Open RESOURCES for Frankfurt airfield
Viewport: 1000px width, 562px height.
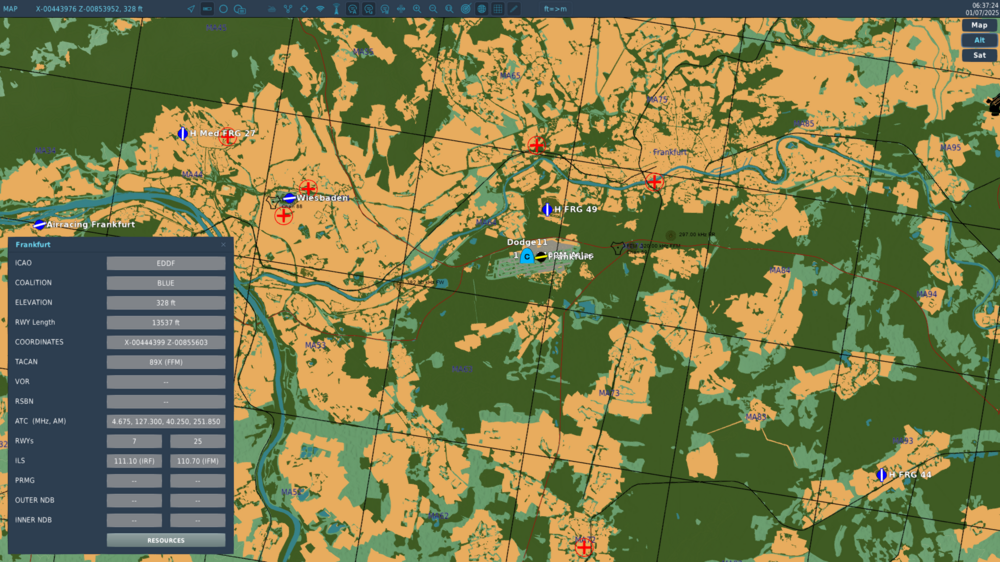[166, 540]
